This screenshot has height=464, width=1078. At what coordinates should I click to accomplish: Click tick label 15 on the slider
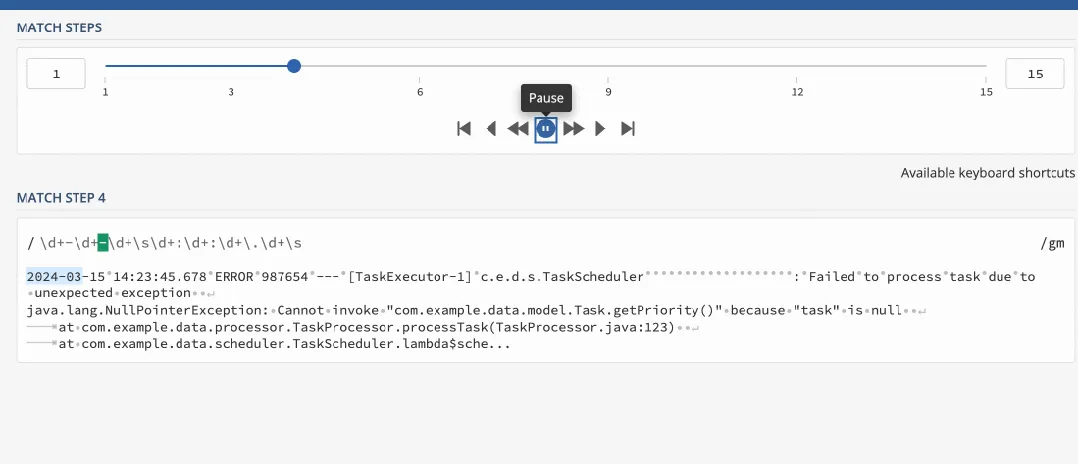tap(986, 92)
